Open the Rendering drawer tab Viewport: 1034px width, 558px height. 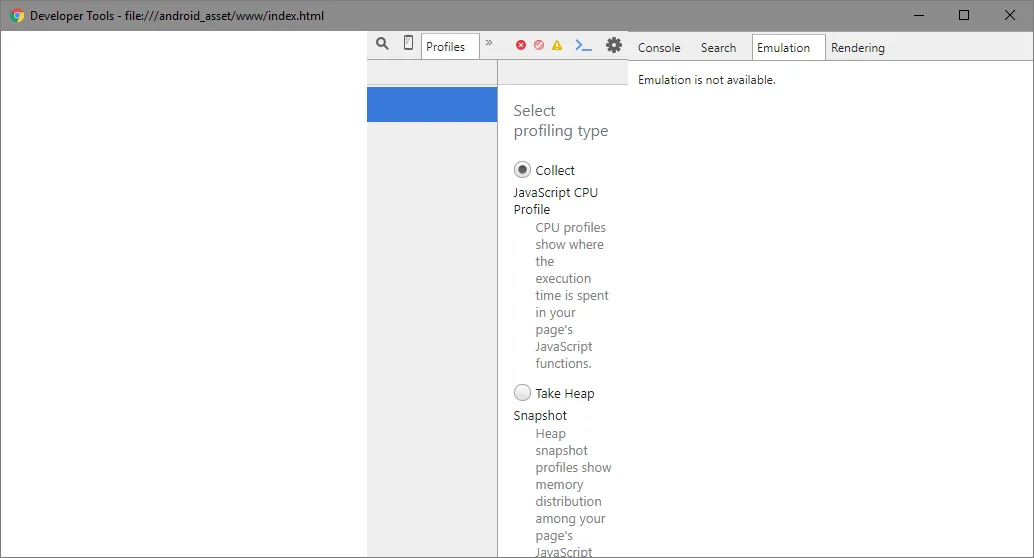(x=857, y=47)
